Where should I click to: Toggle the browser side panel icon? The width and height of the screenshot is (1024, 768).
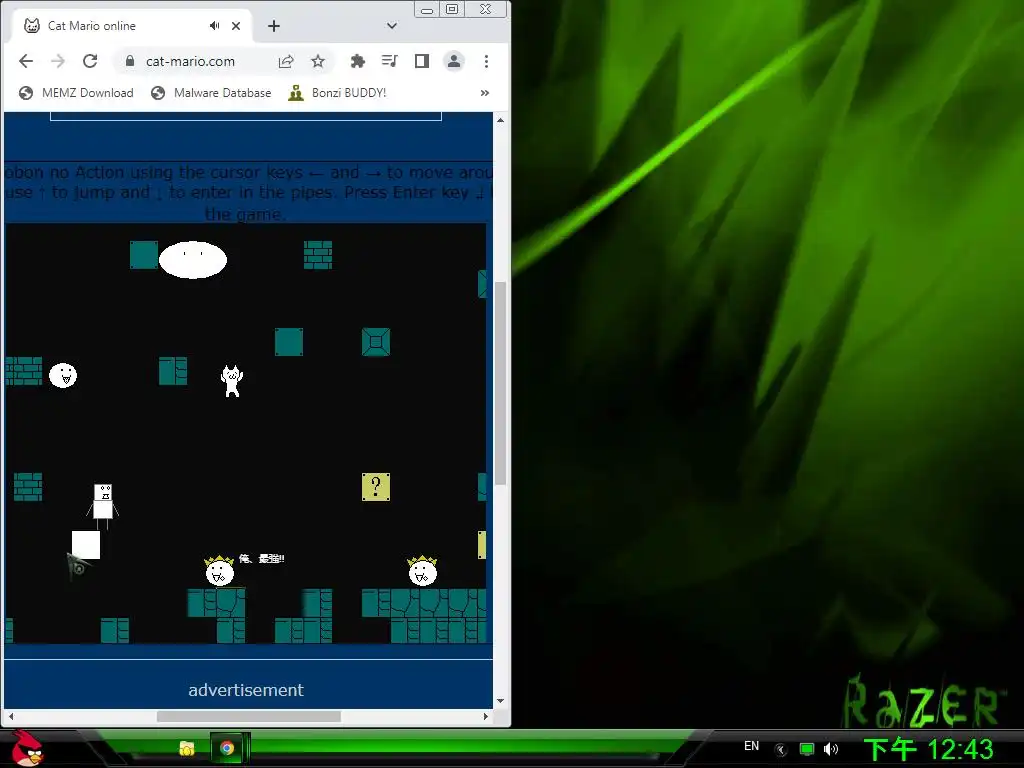422,61
